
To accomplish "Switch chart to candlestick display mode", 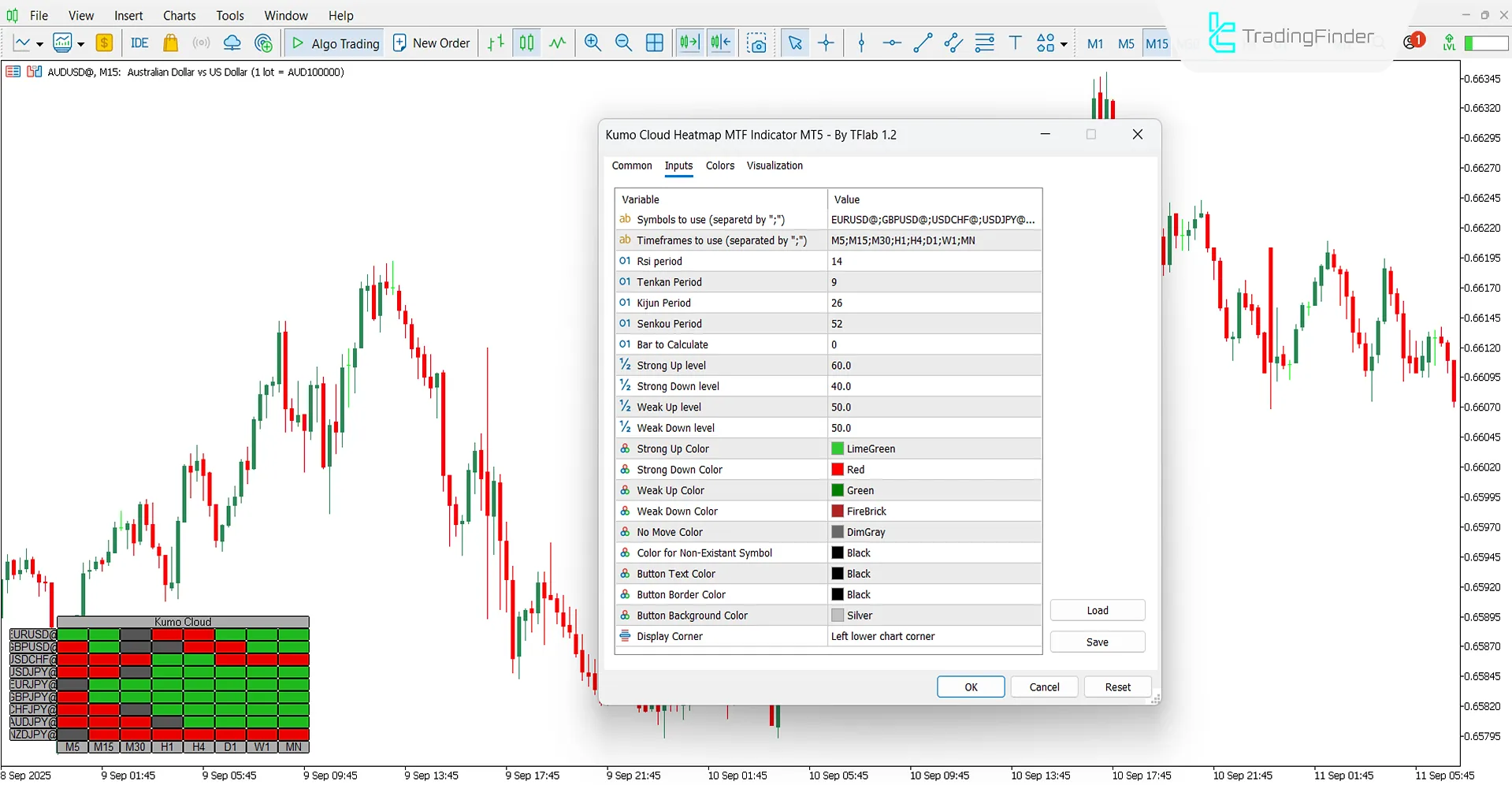I will (526, 43).
